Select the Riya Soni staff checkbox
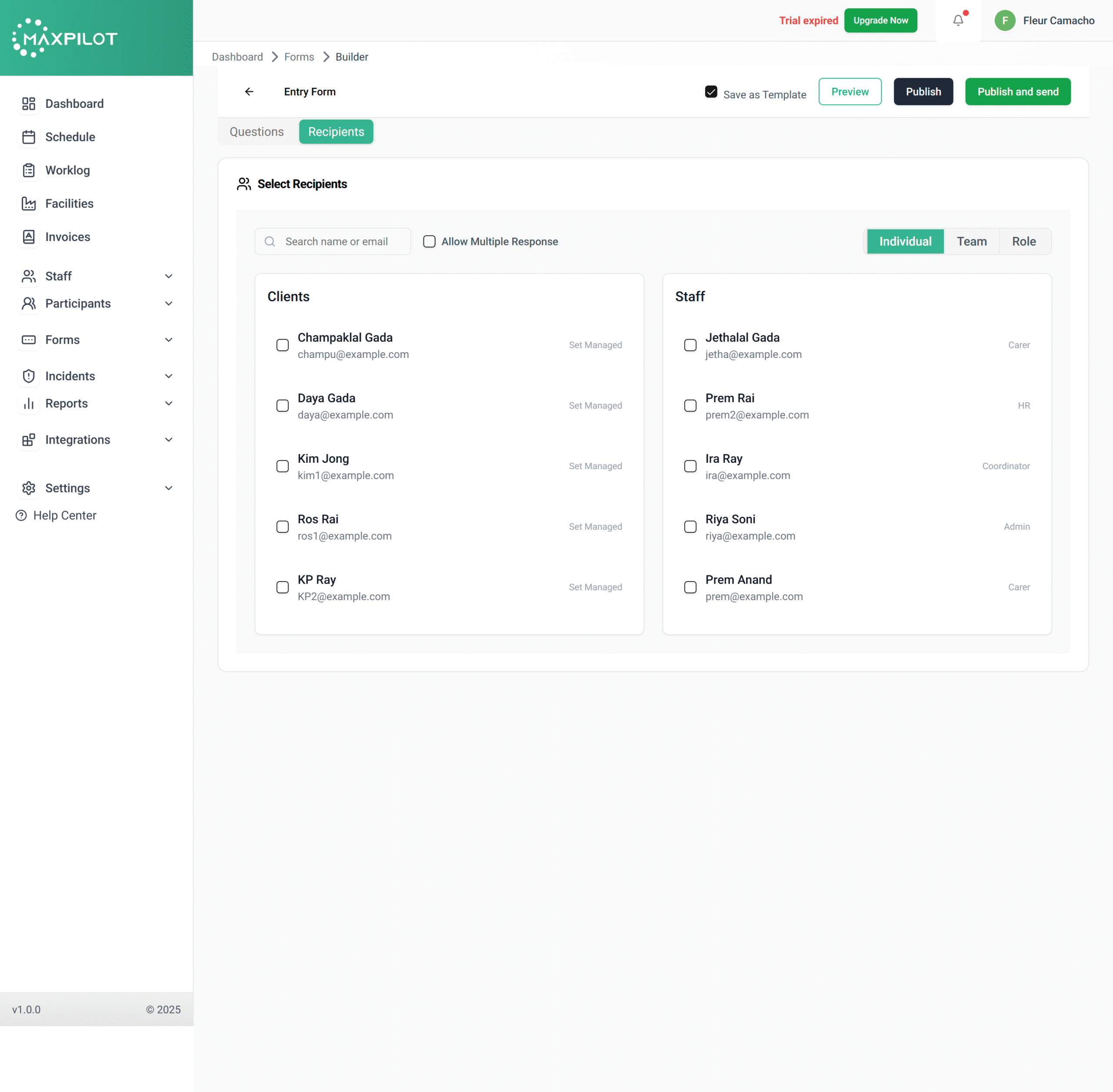Image resolution: width=1113 pixels, height=1092 pixels. (690, 527)
